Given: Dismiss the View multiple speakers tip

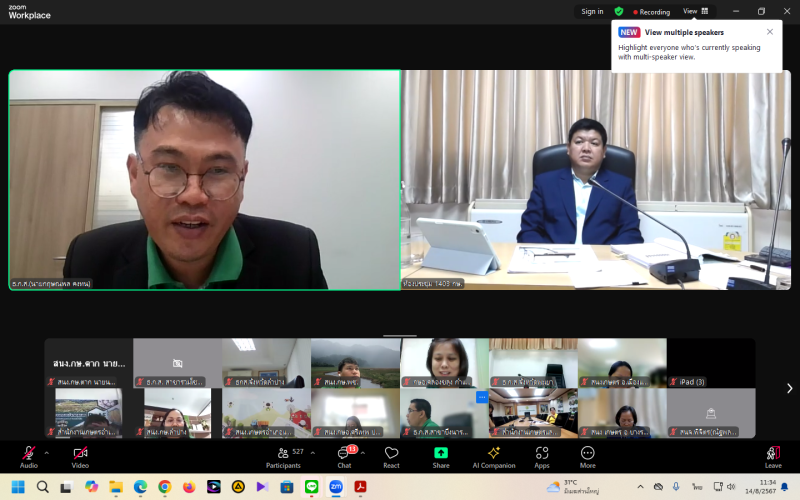Looking at the screenshot, I should coord(769,32).
